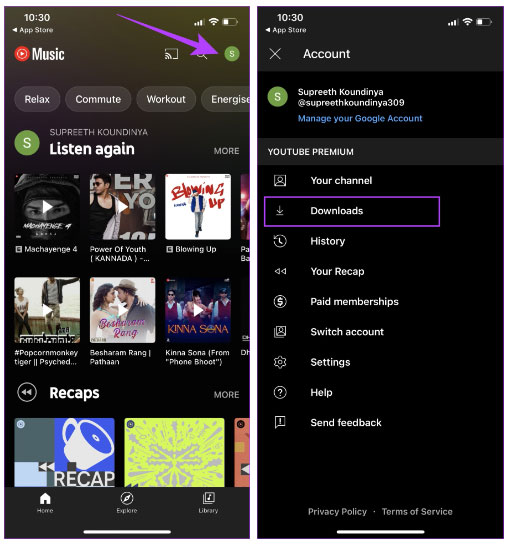The width and height of the screenshot is (510, 548).
Task: Tap the Paid memberships dollar icon
Action: click(x=280, y=301)
